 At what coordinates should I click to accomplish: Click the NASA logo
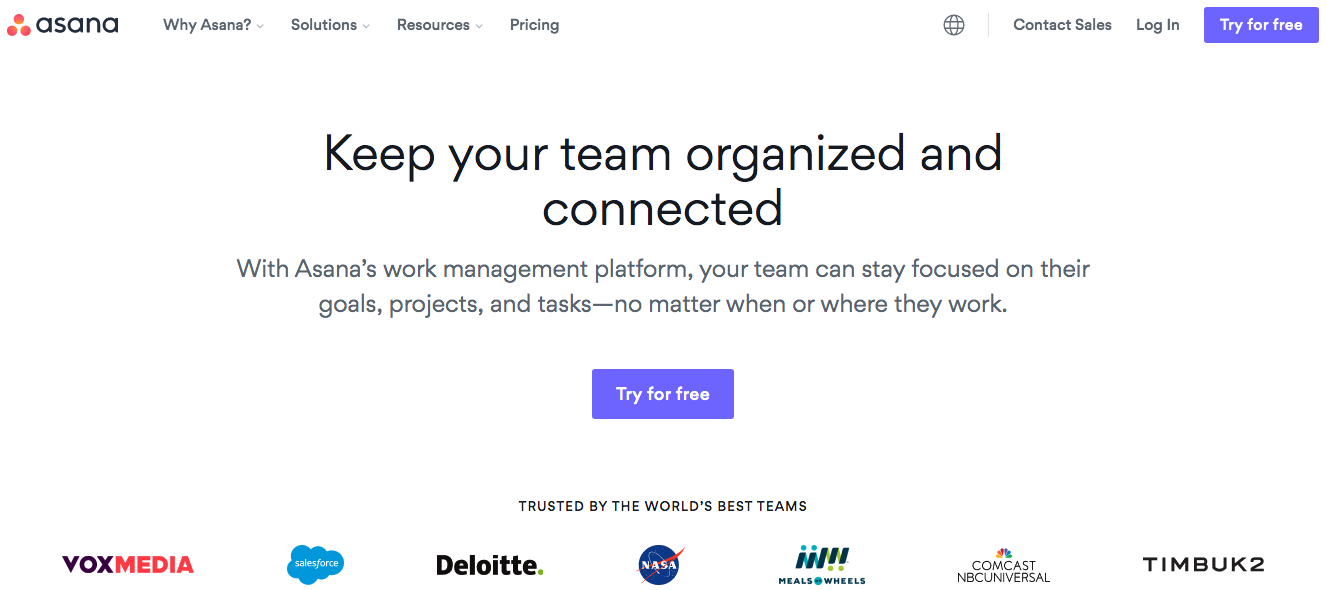[x=661, y=565]
